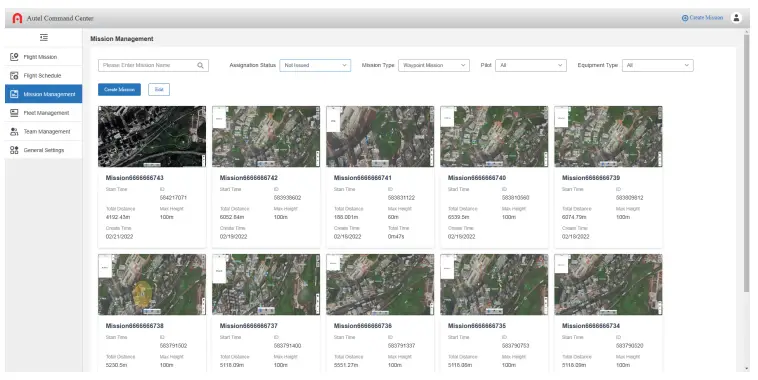Click total time value 0m47s
The height and width of the screenshot is (380, 758).
(x=396, y=237)
